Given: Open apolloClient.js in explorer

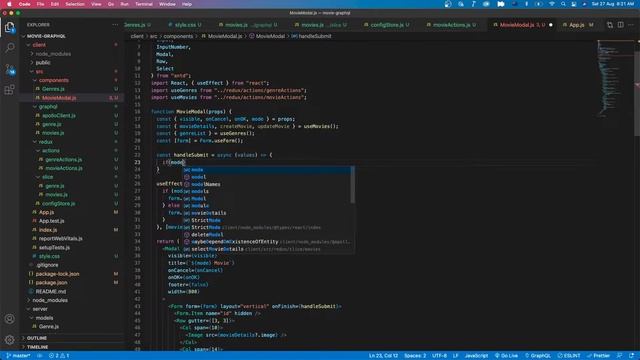Looking at the screenshot, I should coord(58,116).
